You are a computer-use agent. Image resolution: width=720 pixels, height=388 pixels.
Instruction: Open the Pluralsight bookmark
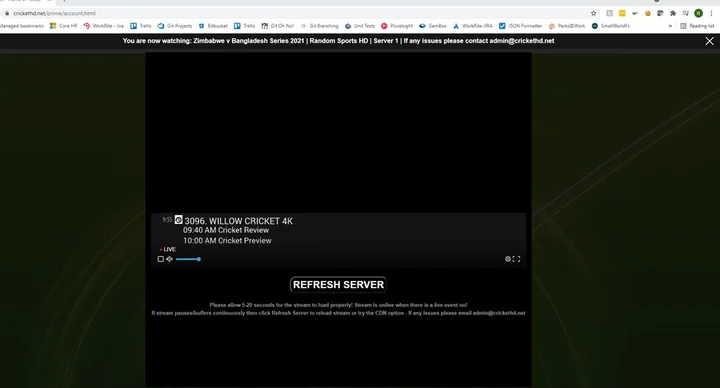[397, 26]
